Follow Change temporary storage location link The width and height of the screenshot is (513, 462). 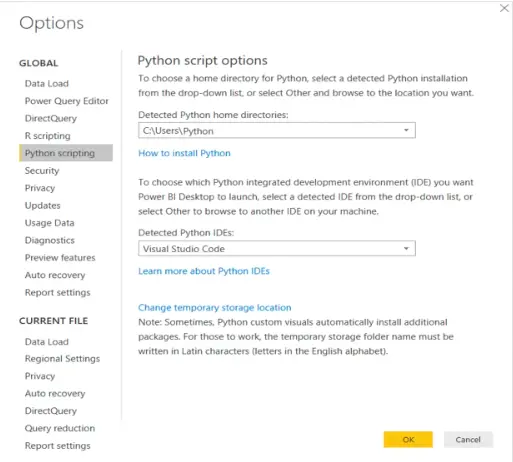pyautogui.click(x=215, y=307)
